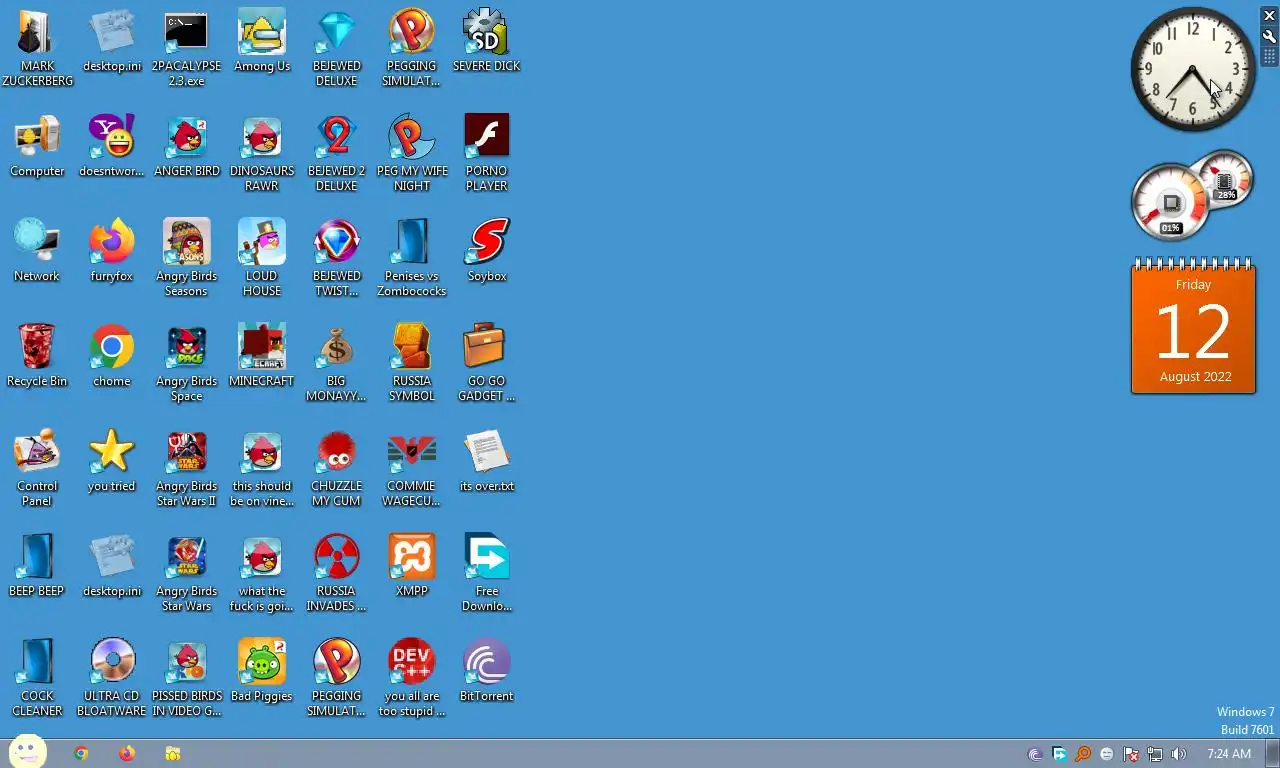The image size is (1280, 768).
Task: Open the Yahoo smiley doesntwor... shortcut
Action: (x=112, y=145)
